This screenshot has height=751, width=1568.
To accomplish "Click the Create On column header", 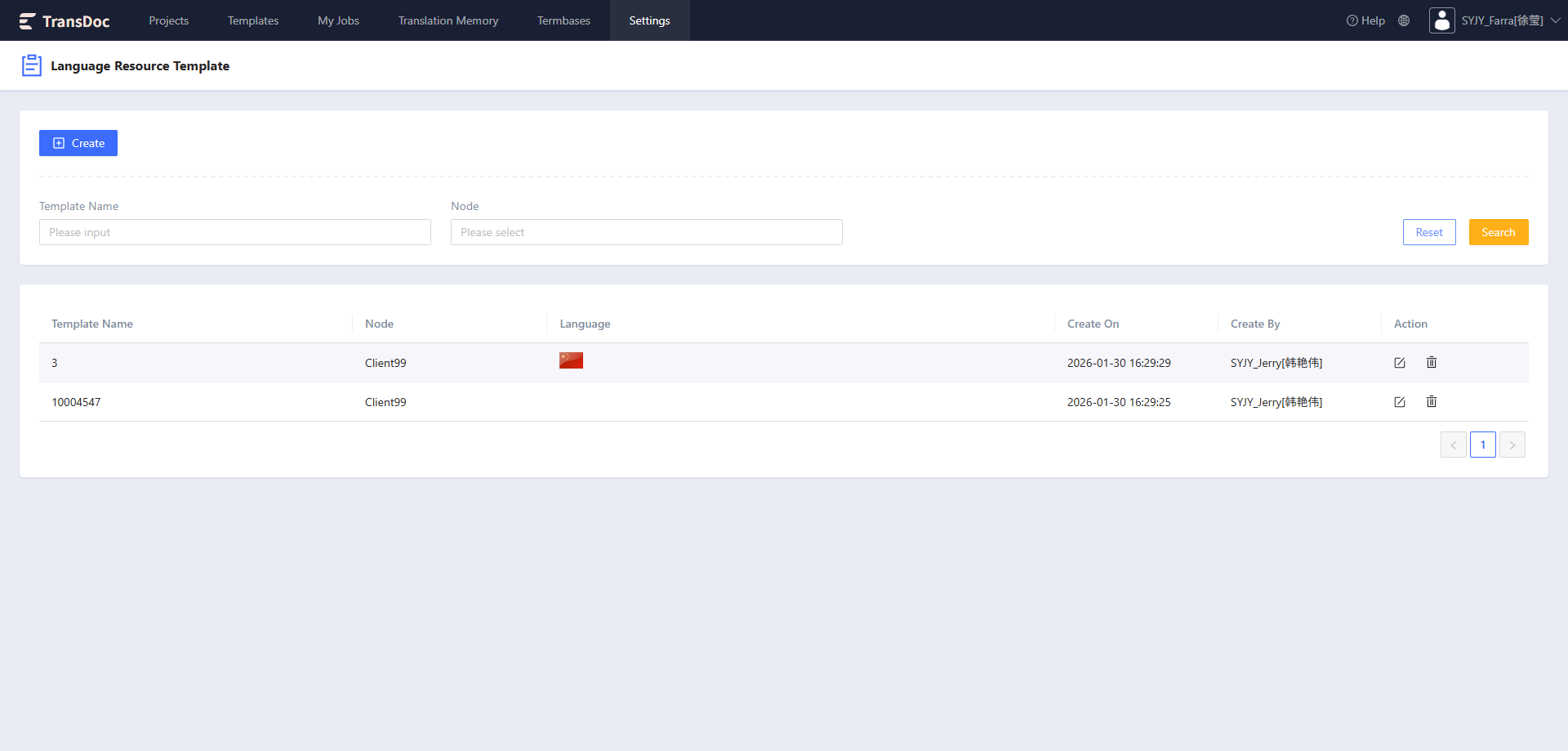I will [x=1093, y=324].
